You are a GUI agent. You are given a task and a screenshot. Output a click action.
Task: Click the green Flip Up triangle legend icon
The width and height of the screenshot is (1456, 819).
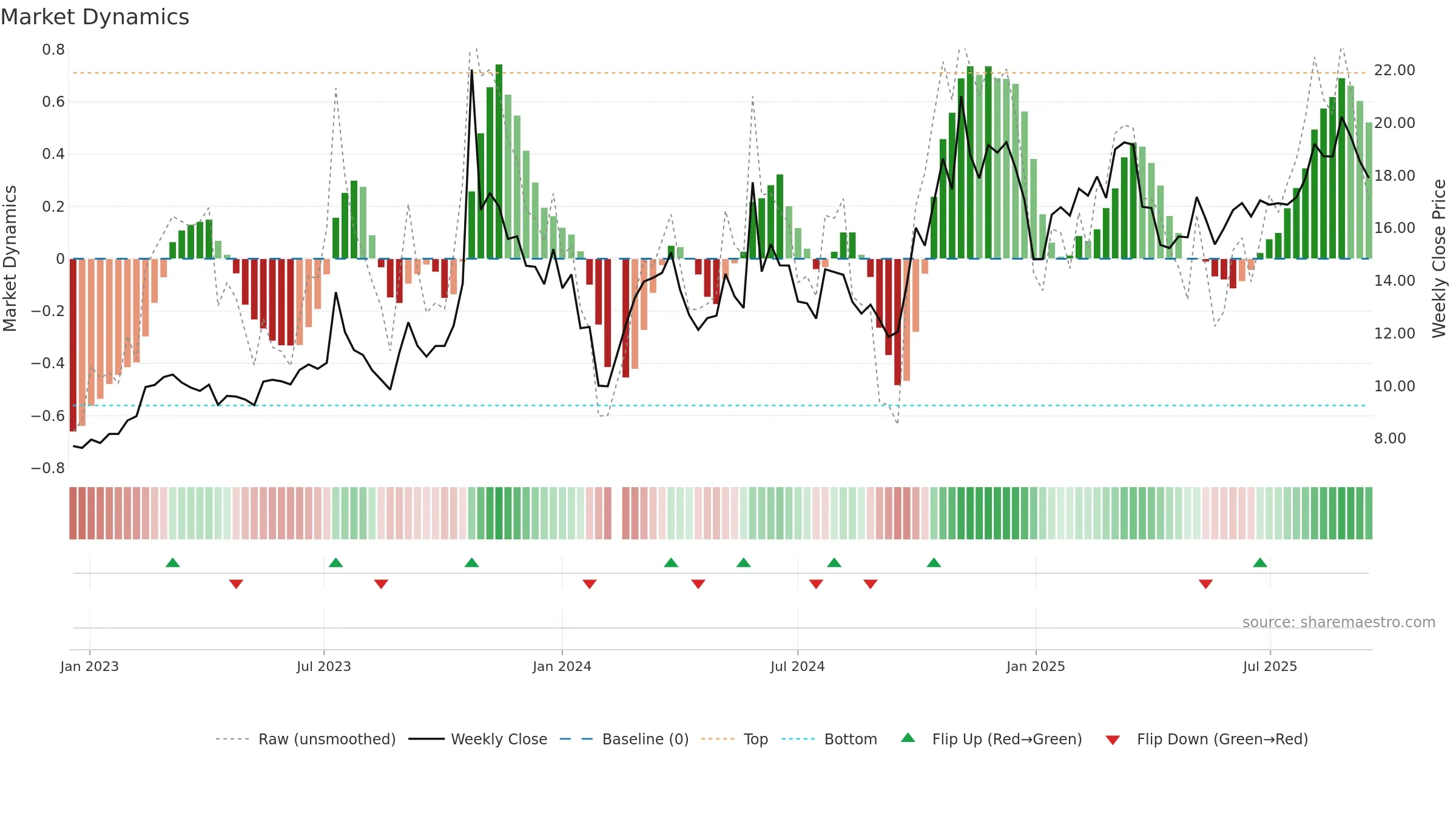pyautogui.click(x=908, y=738)
